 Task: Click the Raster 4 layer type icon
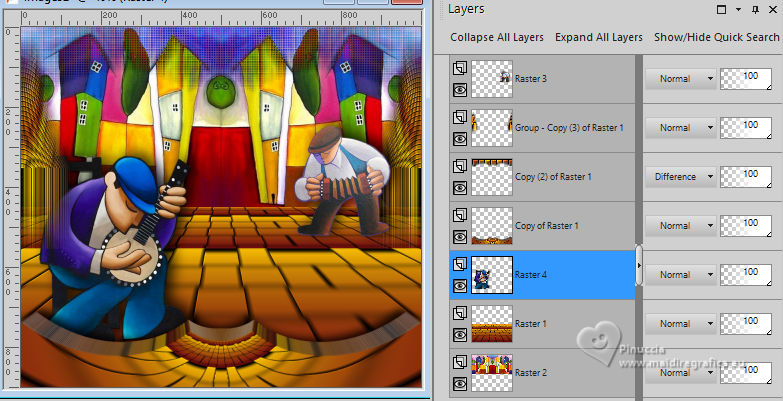click(460, 264)
